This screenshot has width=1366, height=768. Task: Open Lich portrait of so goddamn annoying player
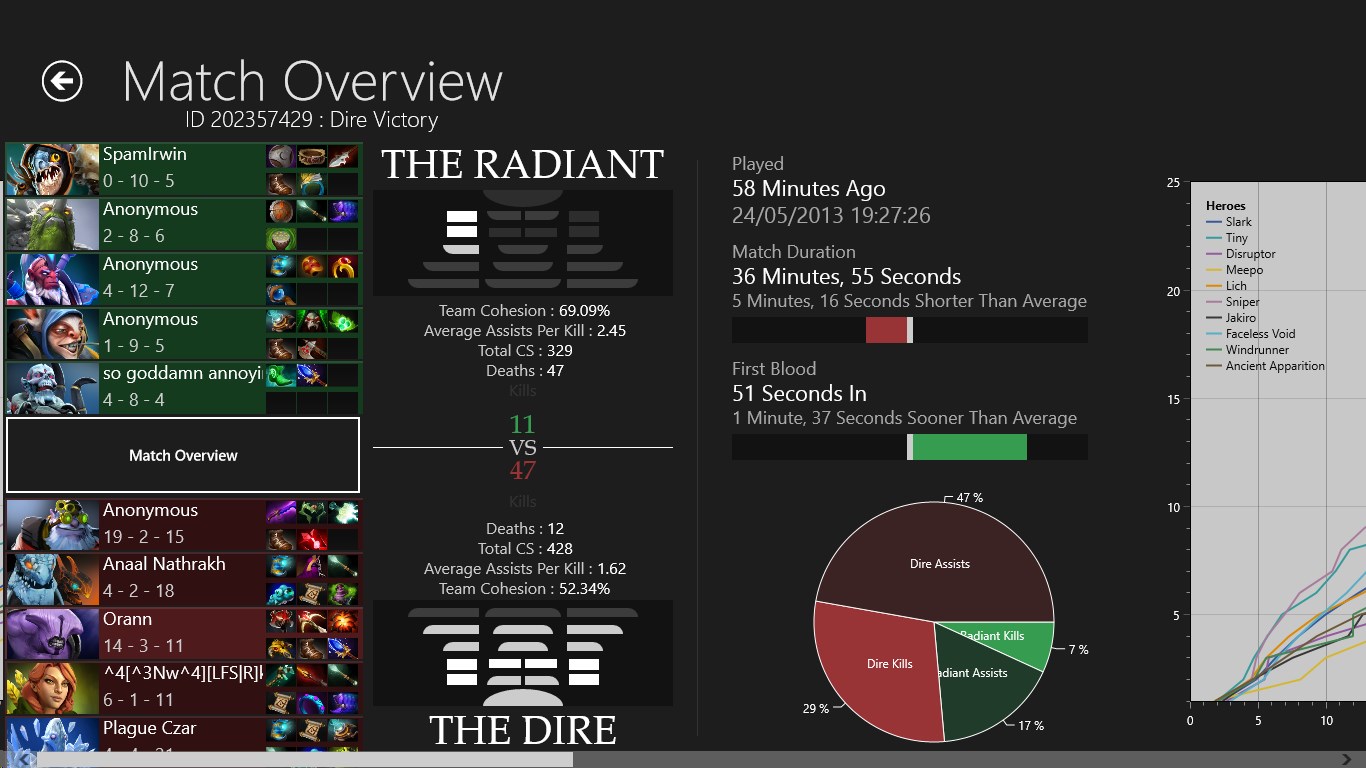[x=52, y=388]
